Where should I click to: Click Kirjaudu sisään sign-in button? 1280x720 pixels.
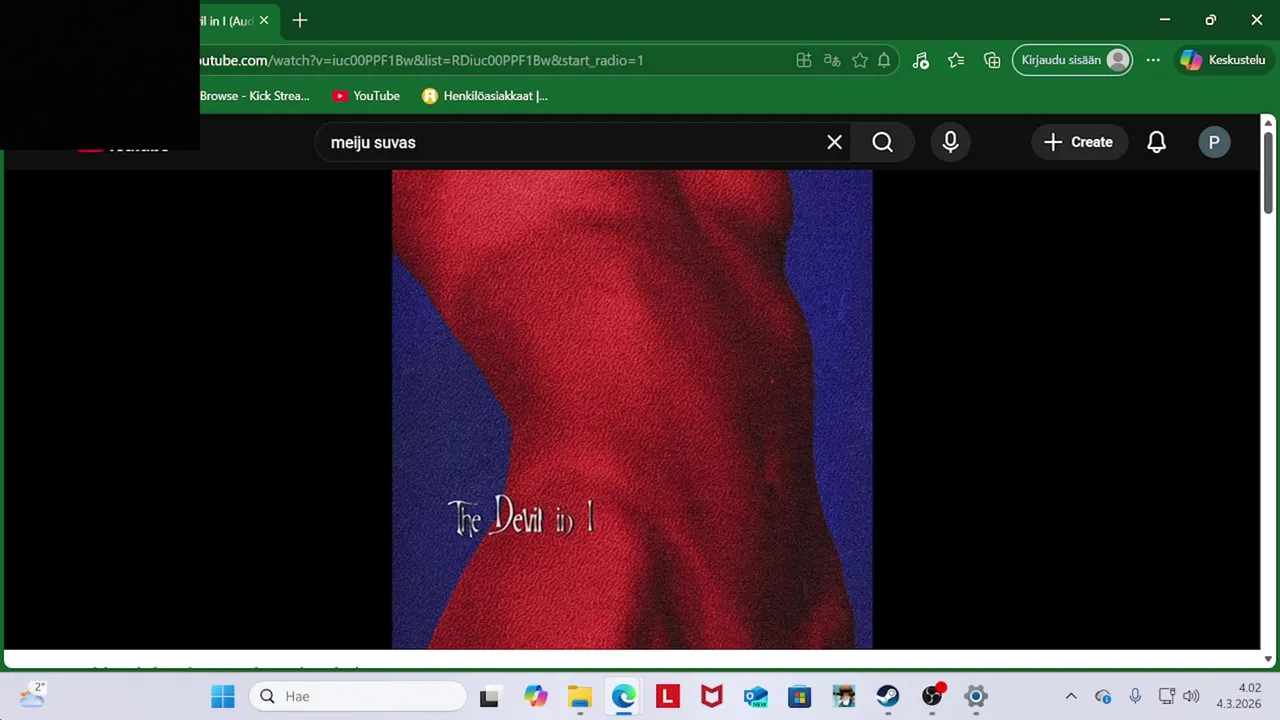[x=1072, y=60]
